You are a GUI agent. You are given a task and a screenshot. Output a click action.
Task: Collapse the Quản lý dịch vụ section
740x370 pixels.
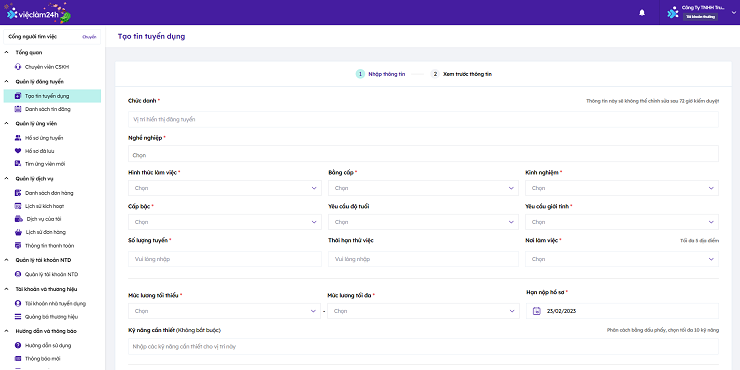(x=7, y=178)
